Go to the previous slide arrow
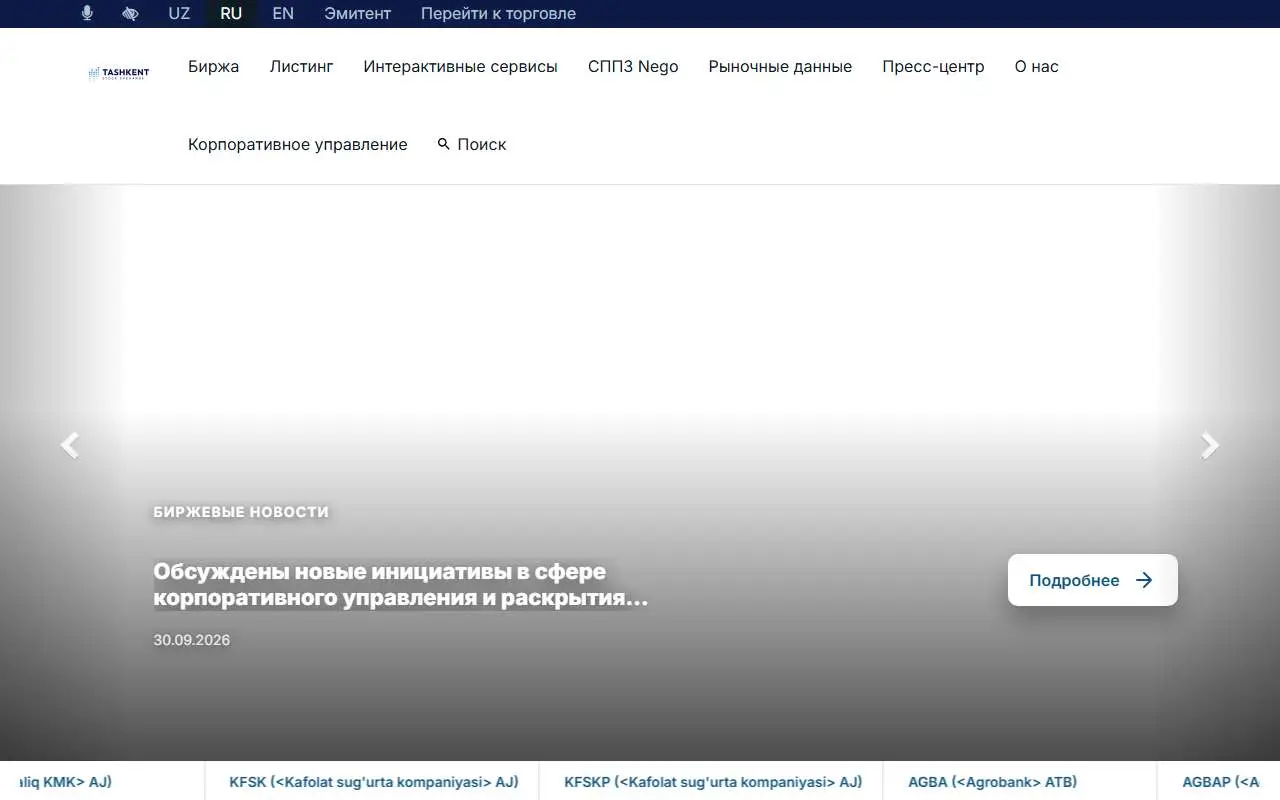Viewport: 1280px width, 800px height. coord(69,445)
